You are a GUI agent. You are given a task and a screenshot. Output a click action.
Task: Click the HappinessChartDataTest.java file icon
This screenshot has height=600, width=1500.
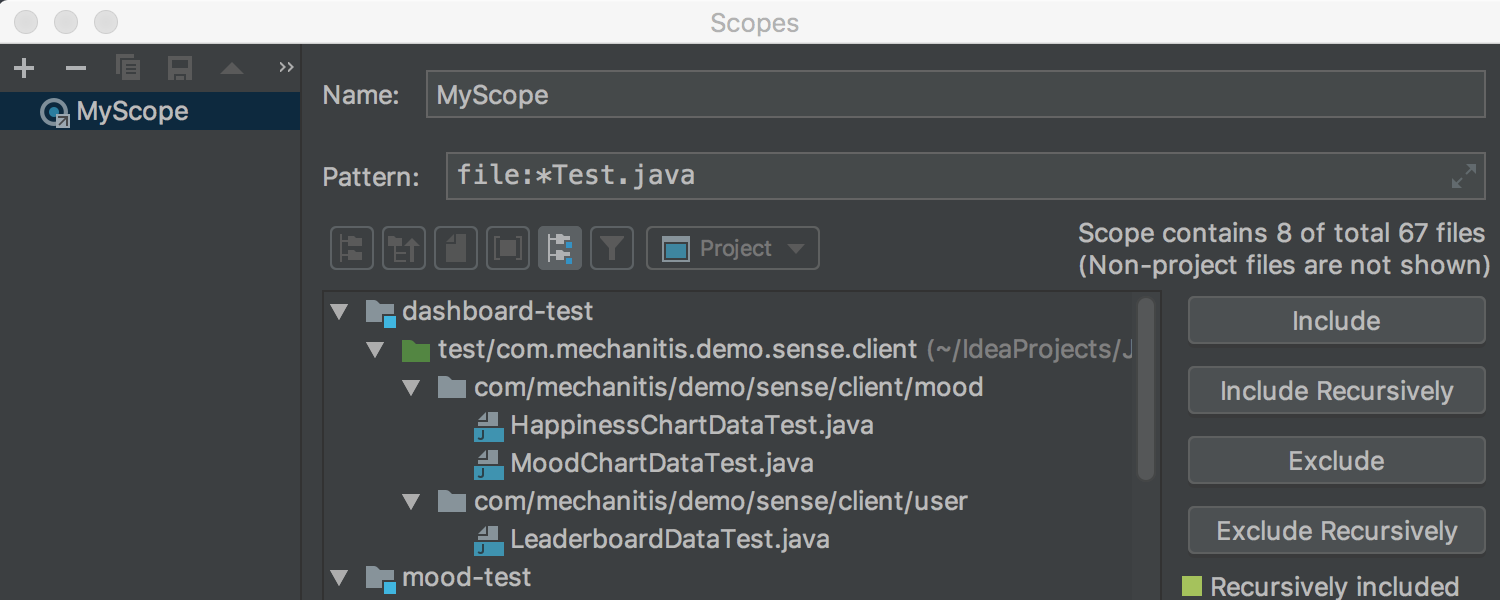click(x=488, y=426)
